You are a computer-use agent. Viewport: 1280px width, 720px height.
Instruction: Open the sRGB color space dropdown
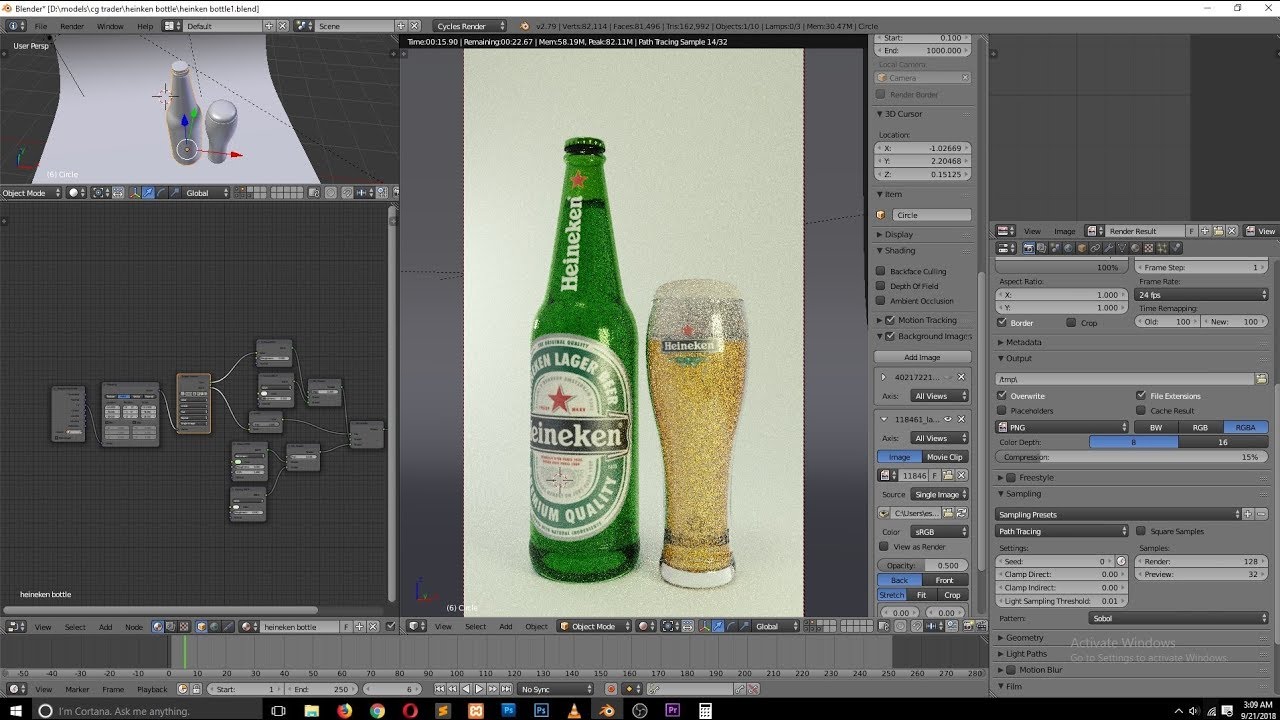coord(939,532)
